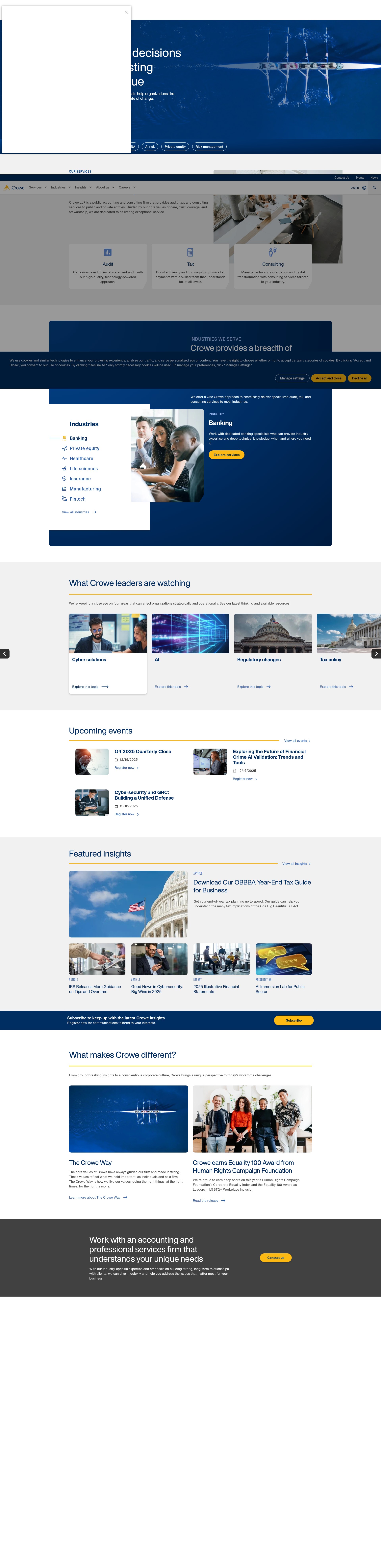Viewport: 381px width, 1568px height.
Task: Click the Subscribe button
Action: pos(294,1020)
